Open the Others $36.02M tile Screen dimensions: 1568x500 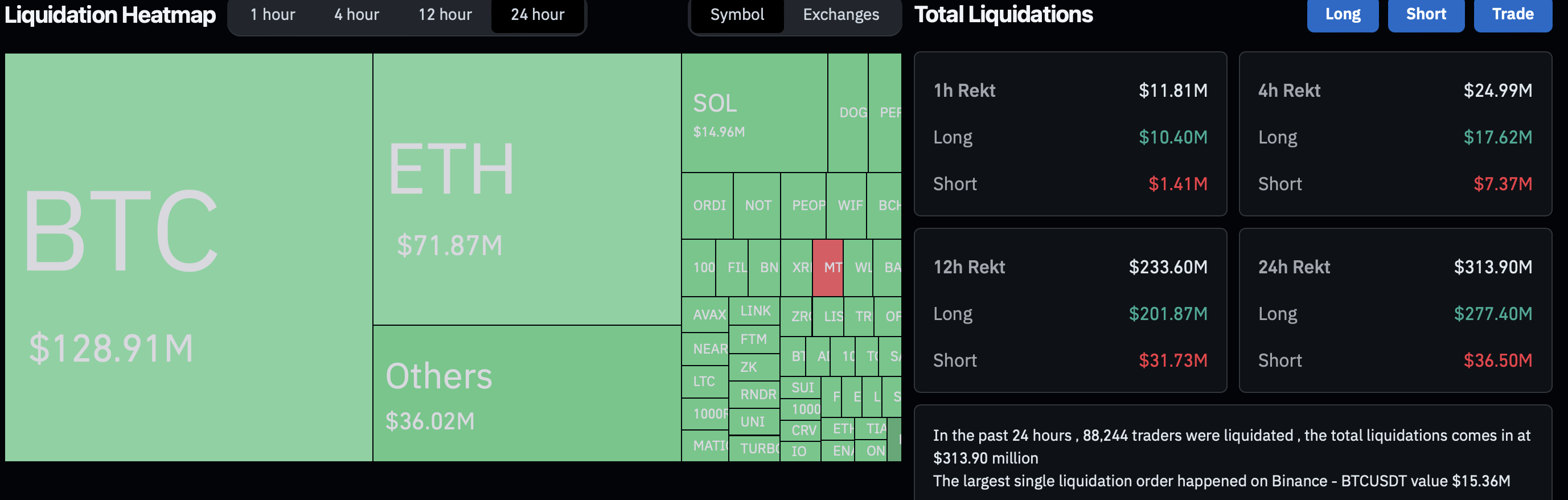[527, 393]
